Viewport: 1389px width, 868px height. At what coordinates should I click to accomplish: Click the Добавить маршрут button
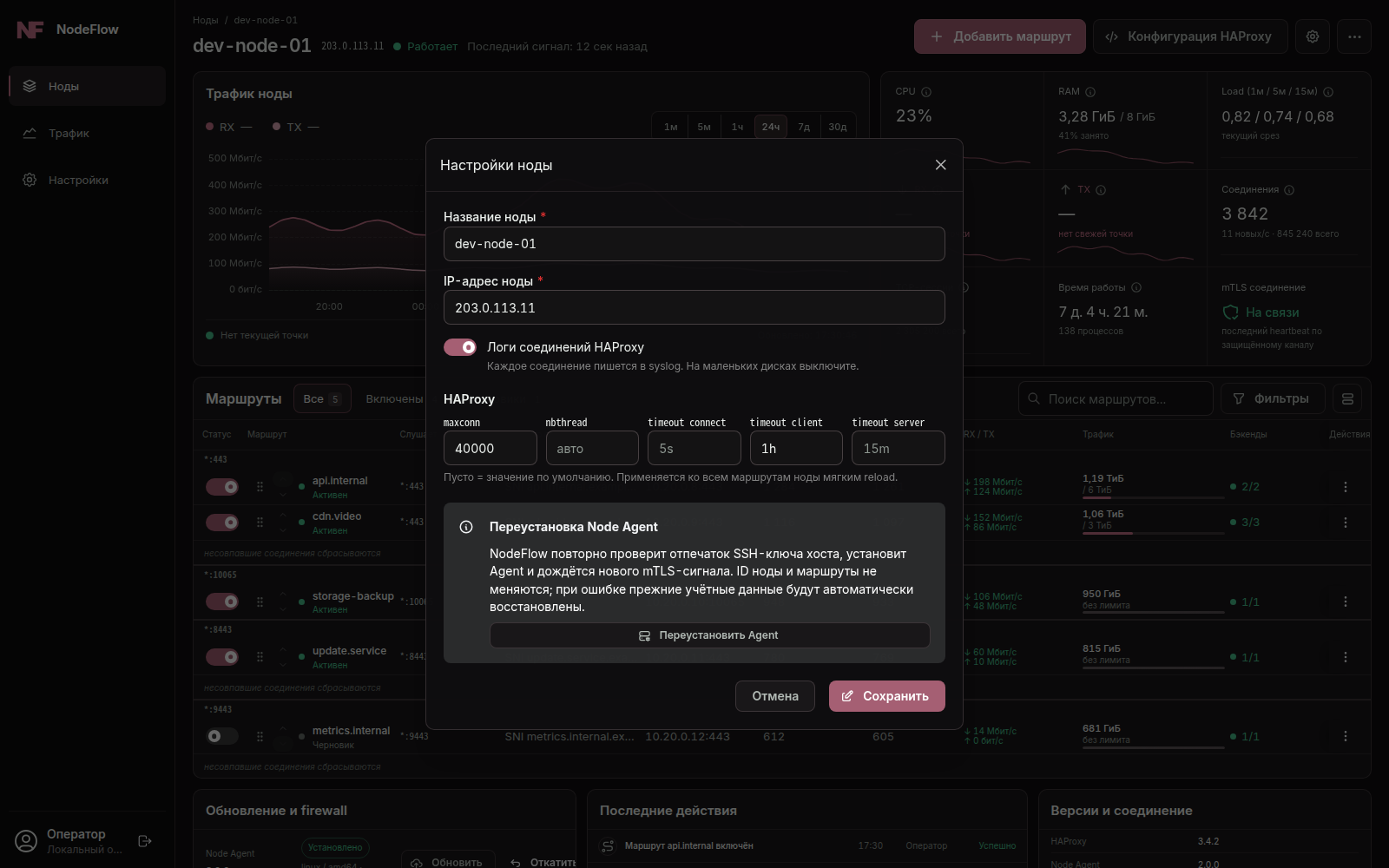(1000, 36)
